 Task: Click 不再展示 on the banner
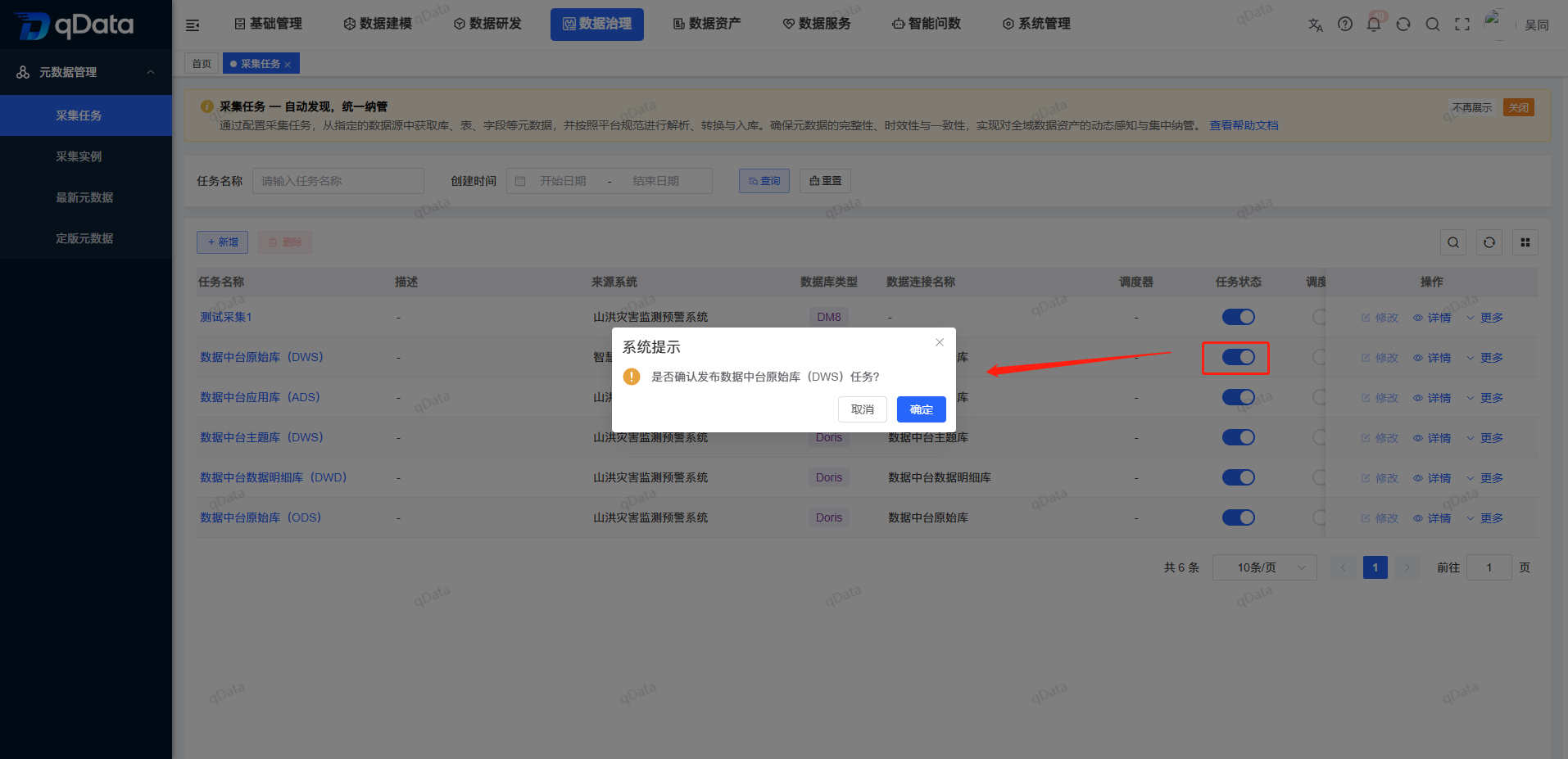point(1472,108)
